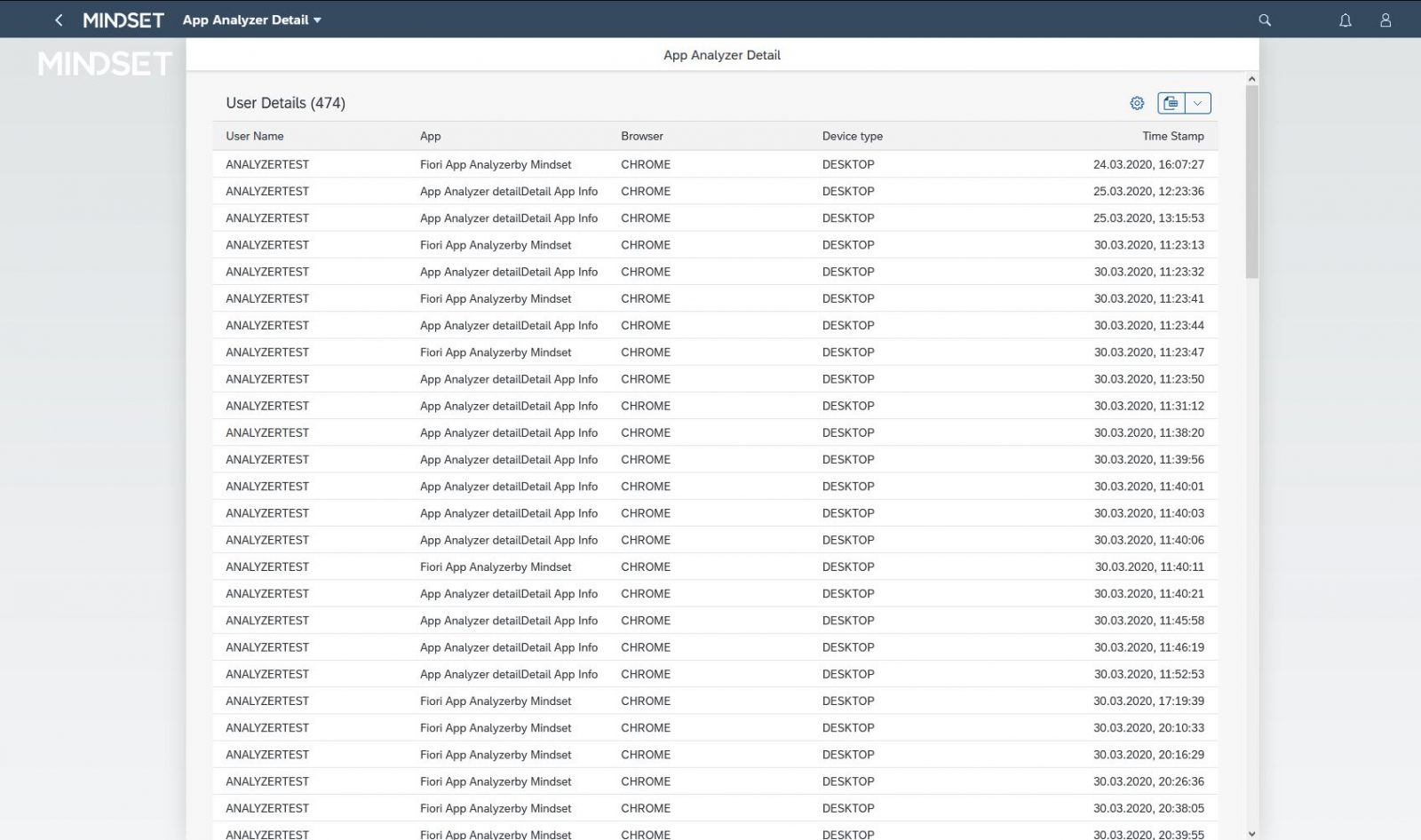Click the export to spreadsheet icon button
The image size is (1421, 840).
click(x=1171, y=103)
